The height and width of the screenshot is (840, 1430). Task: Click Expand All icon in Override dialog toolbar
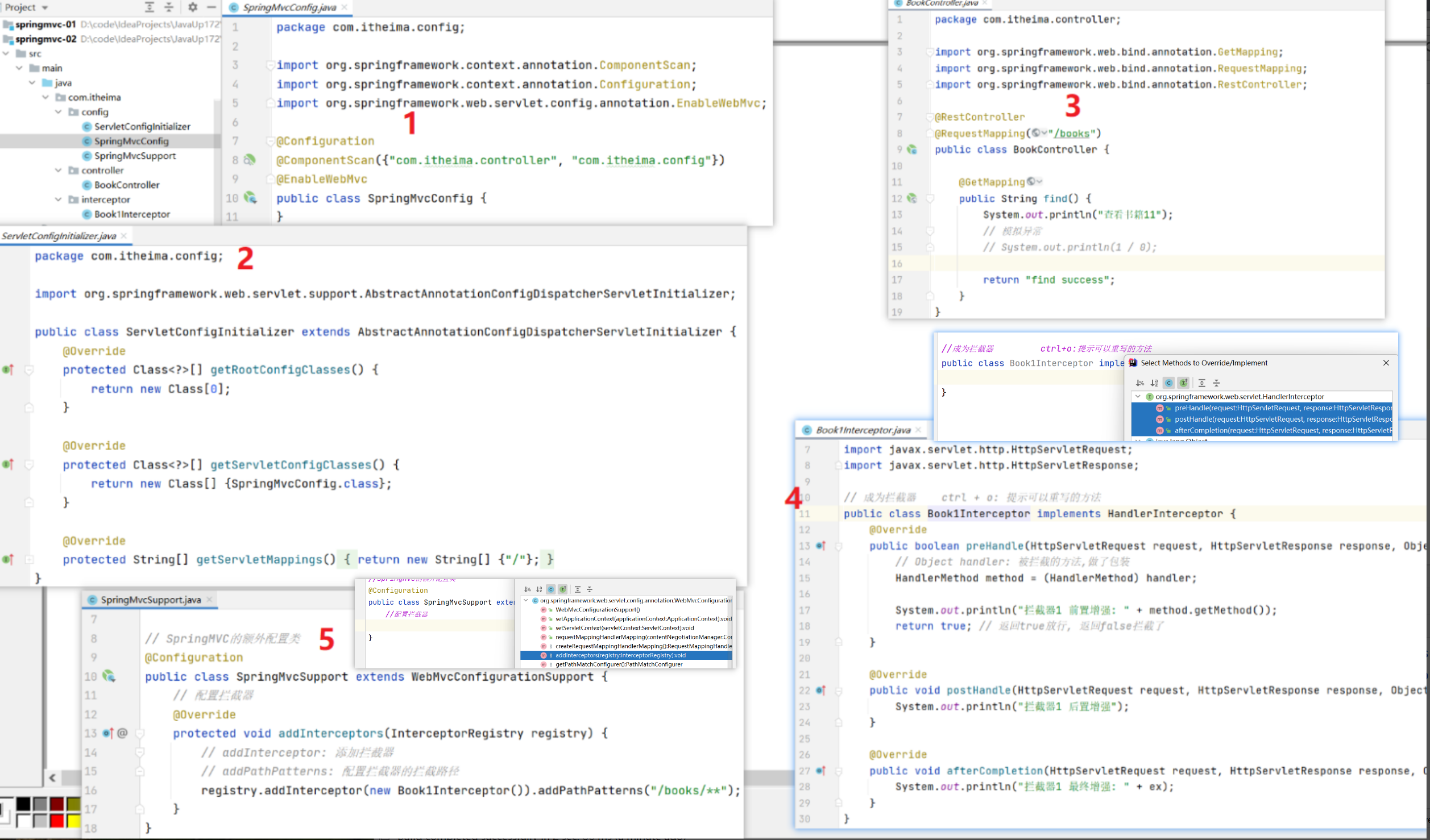[1201, 382]
